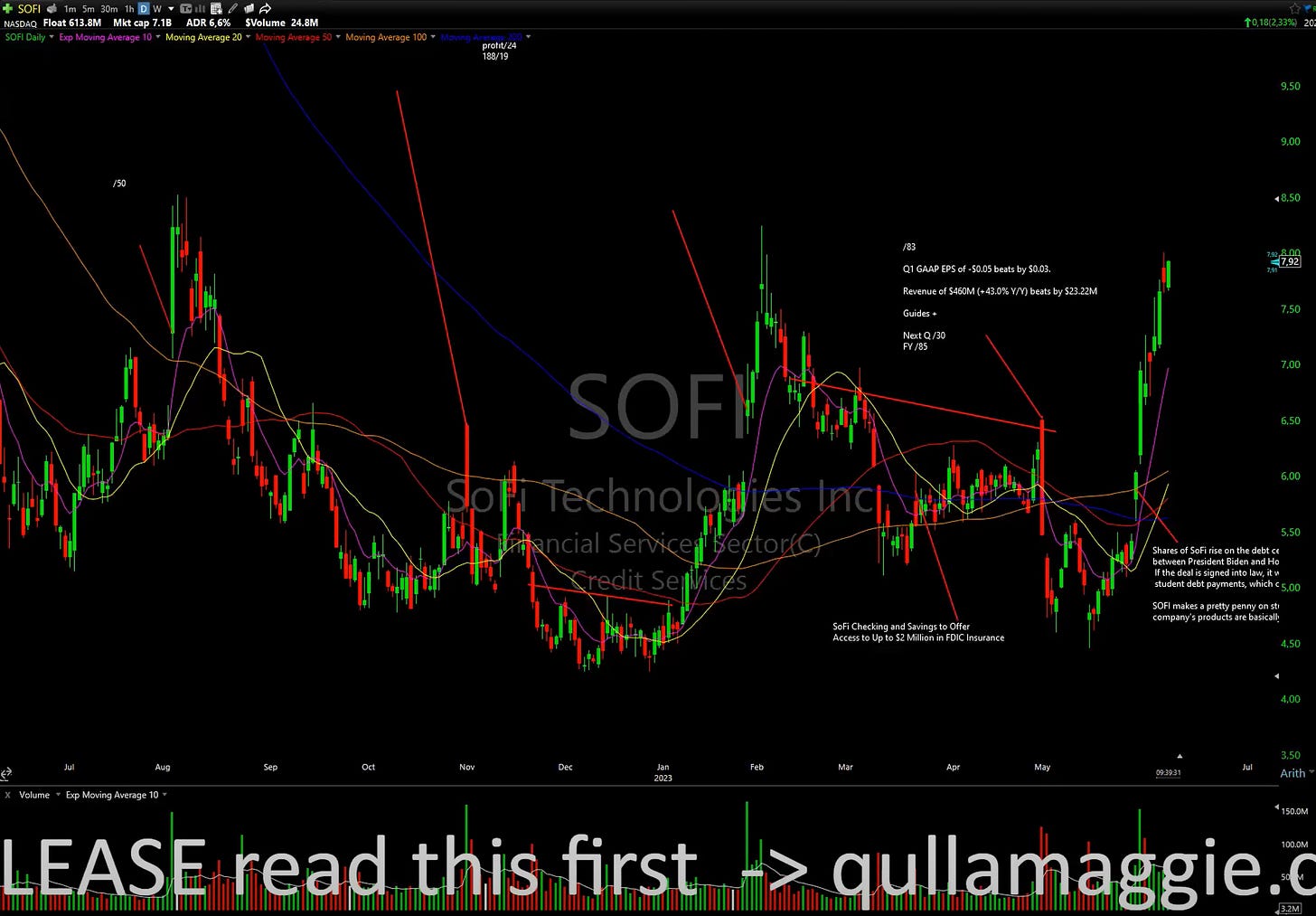
Task: Click the Arith scale toggle
Action: click(1292, 773)
